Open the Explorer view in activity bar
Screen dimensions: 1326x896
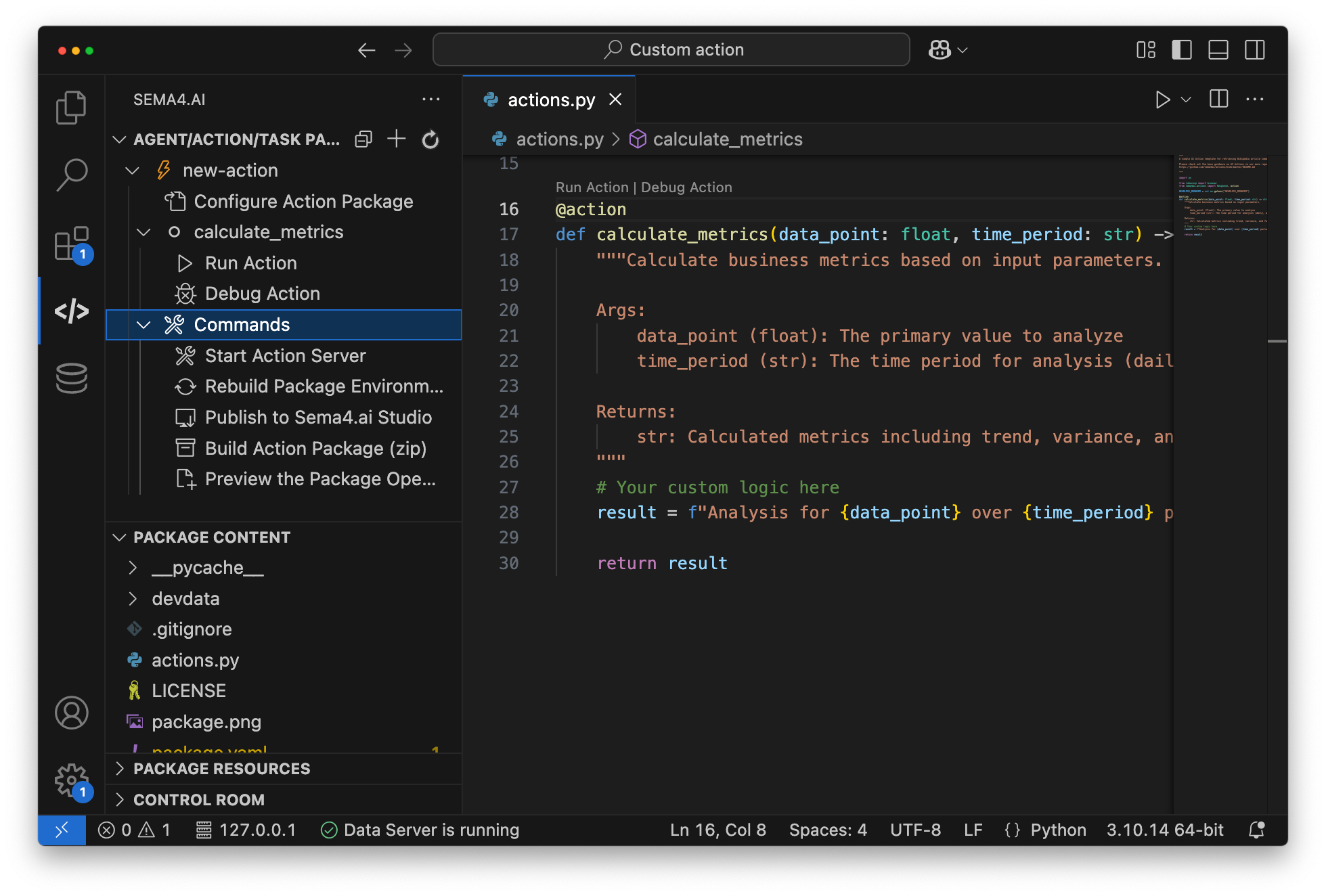71,107
